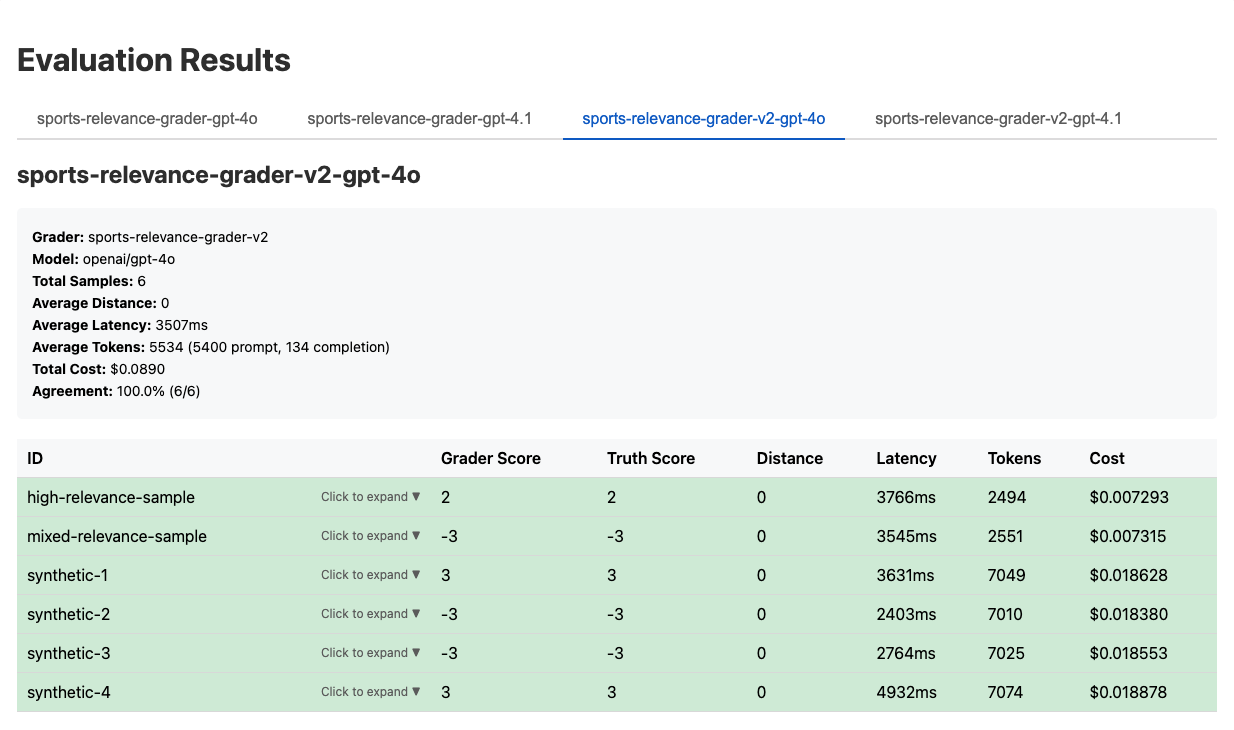
Task: Click the Distance column header
Action: pos(789,458)
